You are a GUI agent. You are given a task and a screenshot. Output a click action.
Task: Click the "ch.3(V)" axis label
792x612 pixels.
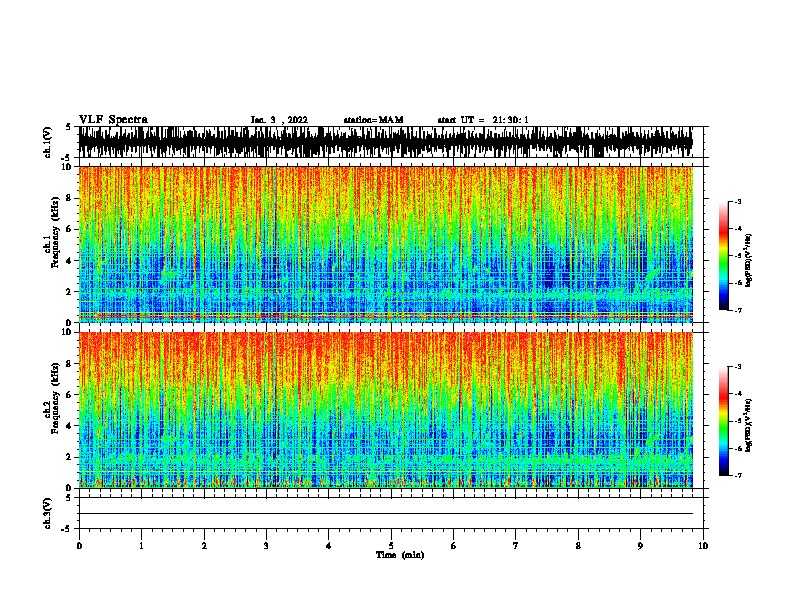[47, 513]
